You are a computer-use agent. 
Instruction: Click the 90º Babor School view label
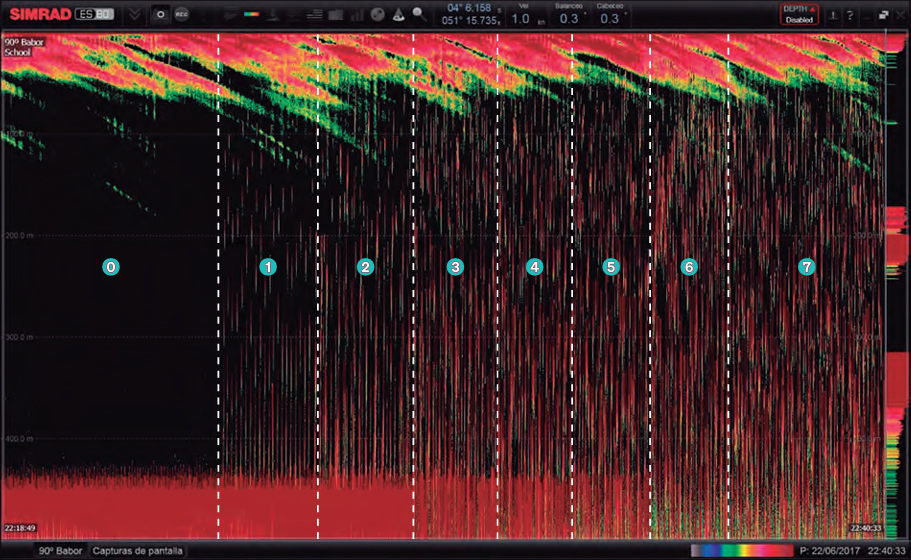tap(20, 46)
